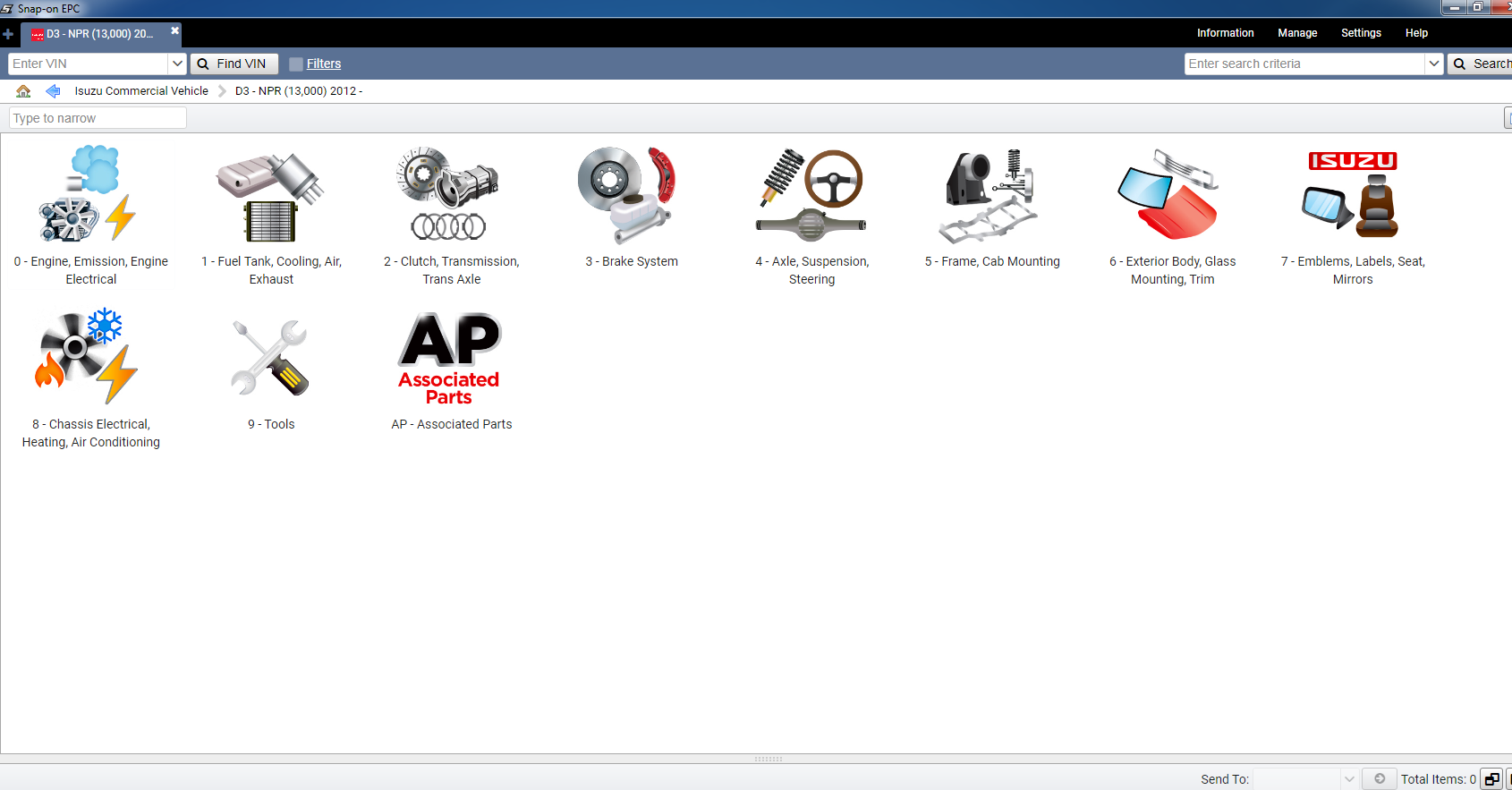Click the Filters link
This screenshot has height=790, width=1512.
coord(324,64)
